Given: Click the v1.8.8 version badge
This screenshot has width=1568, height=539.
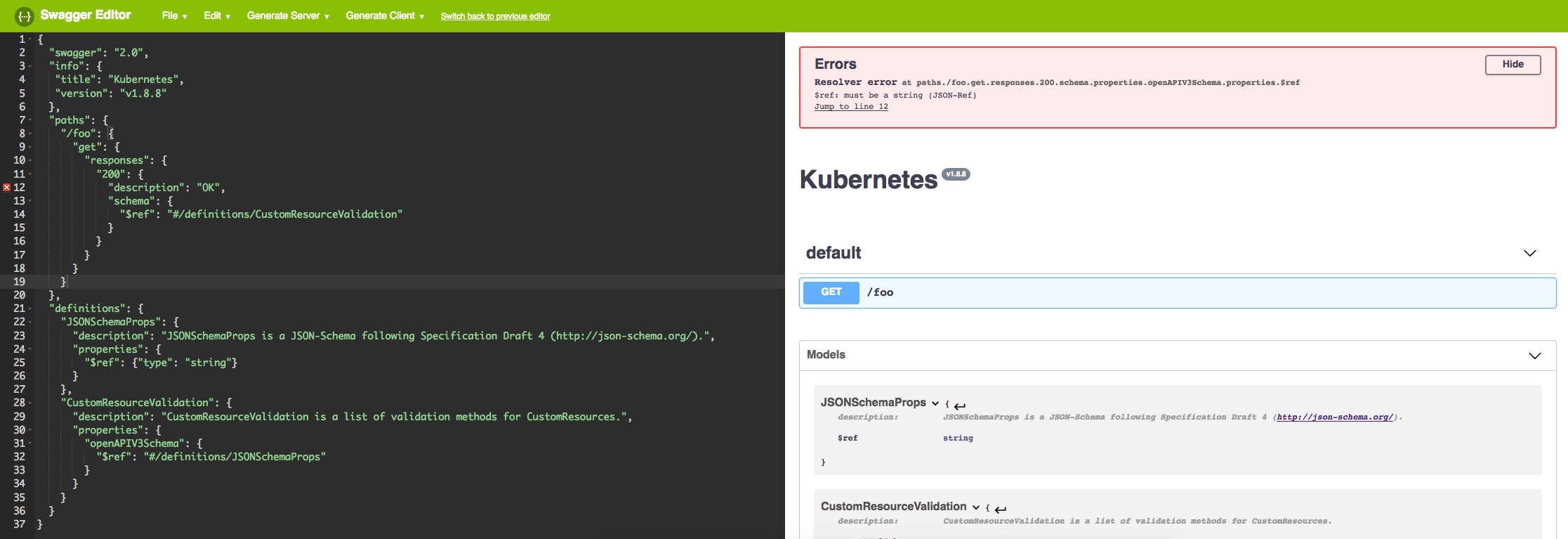Looking at the screenshot, I should point(956,174).
